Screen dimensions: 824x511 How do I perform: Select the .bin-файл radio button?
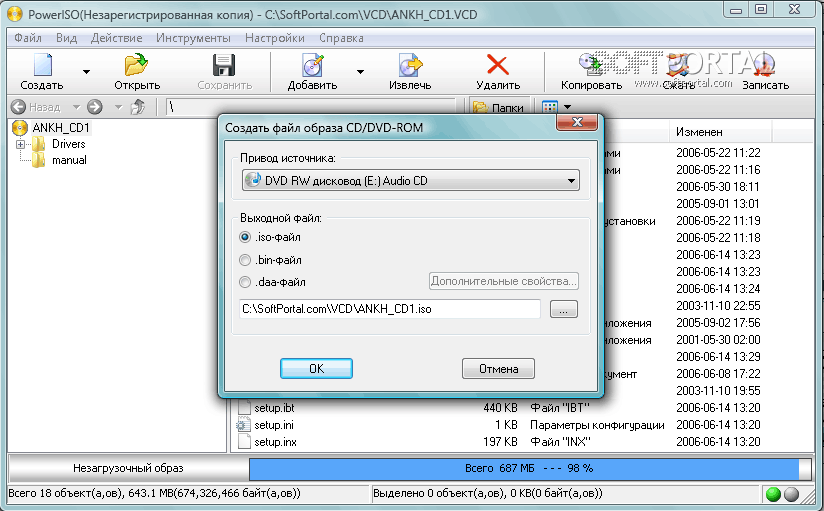245,260
